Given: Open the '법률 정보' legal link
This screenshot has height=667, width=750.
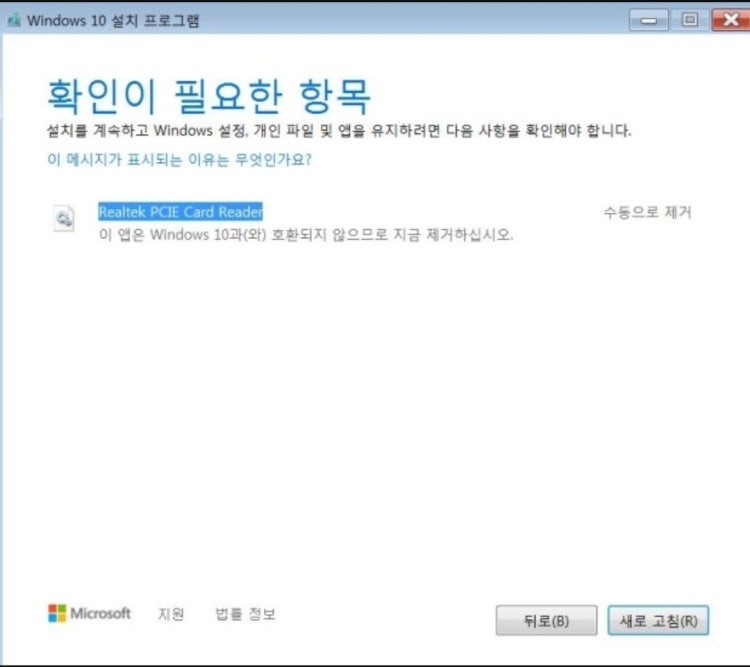Looking at the screenshot, I should tap(245, 614).
